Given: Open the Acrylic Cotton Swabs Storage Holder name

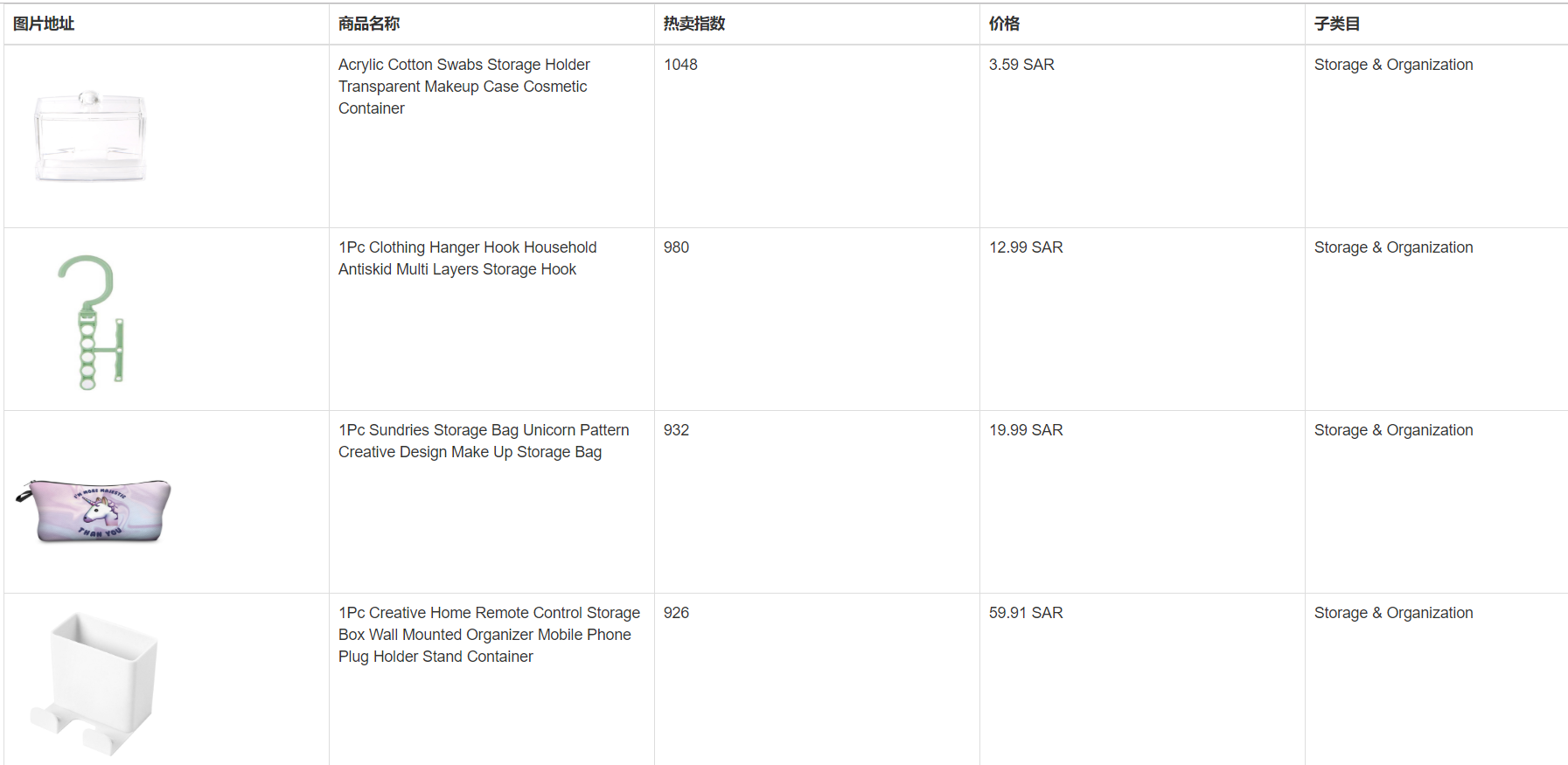Looking at the screenshot, I should (463, 86).
